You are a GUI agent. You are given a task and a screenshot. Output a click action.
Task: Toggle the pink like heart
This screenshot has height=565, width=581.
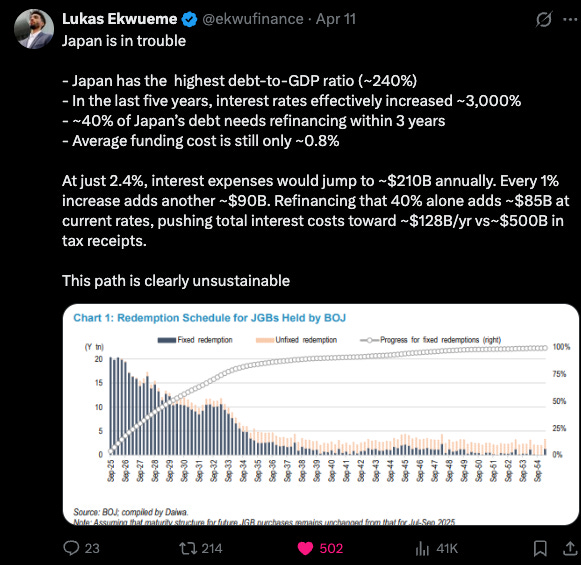pos(305,548)
